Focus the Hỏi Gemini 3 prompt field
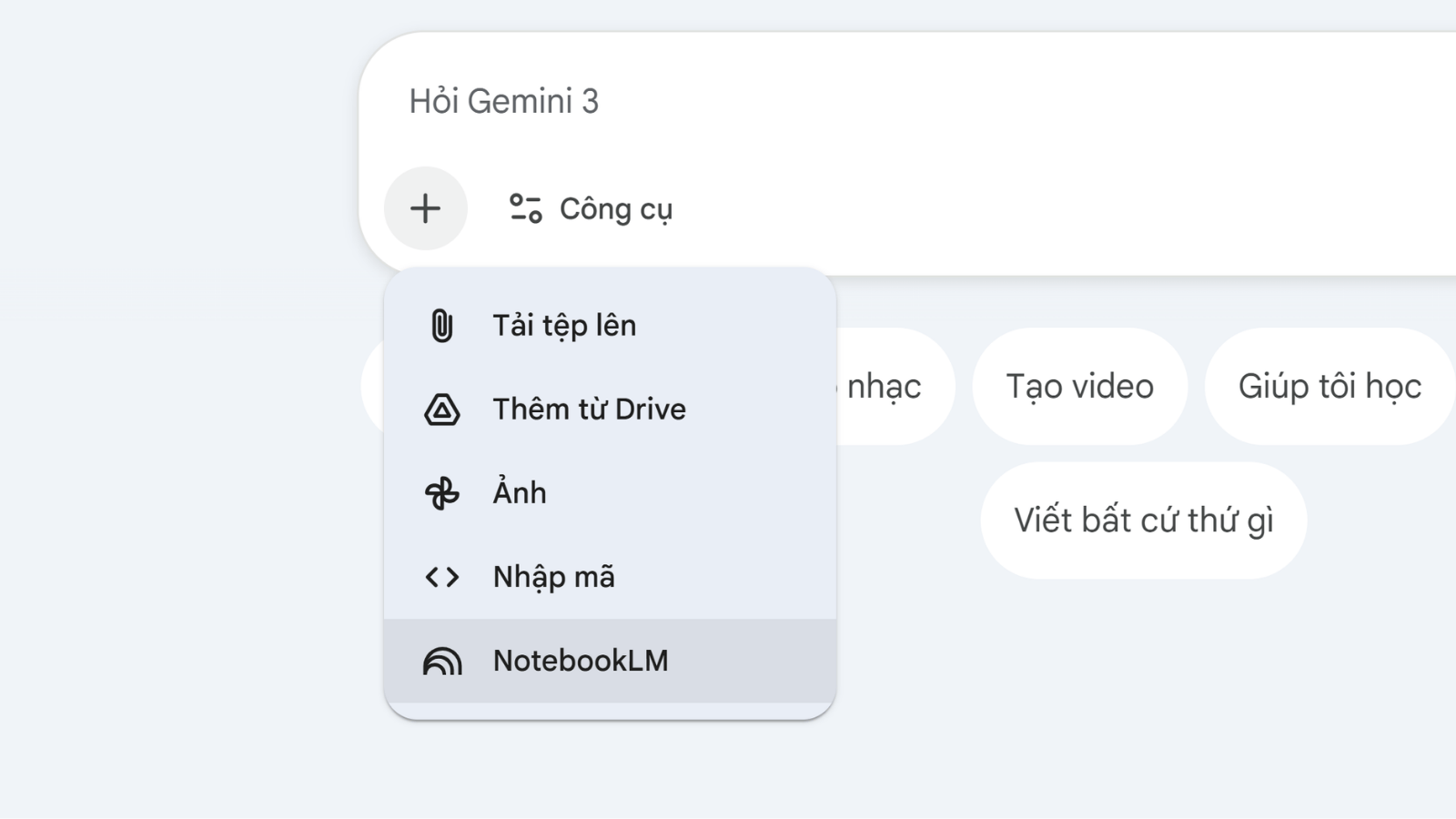 click(x=819, y=101)
